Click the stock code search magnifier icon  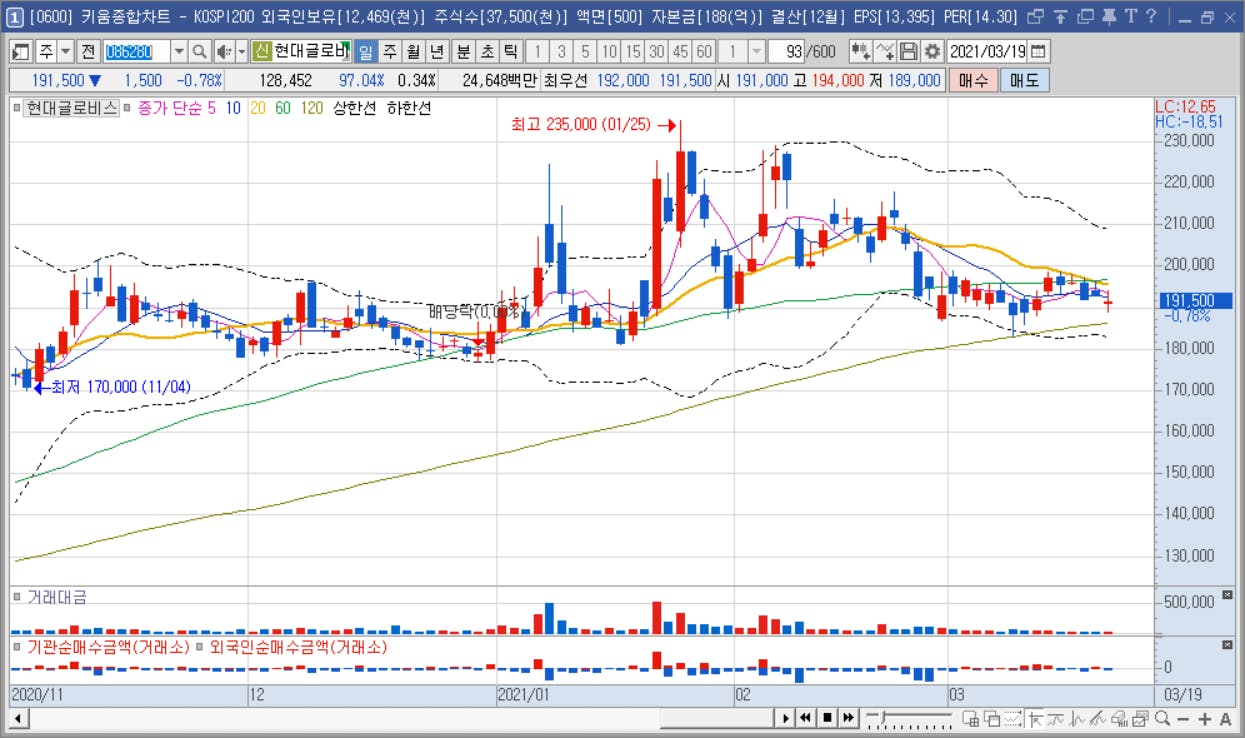click(200, 51)
